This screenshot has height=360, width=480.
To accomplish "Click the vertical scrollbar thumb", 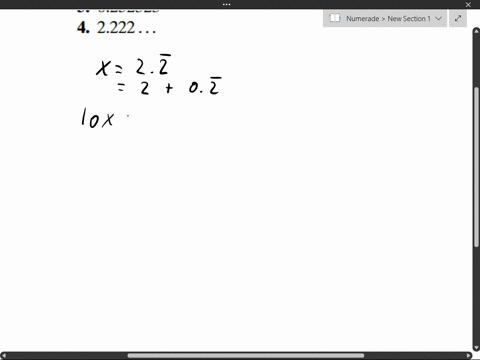I will (476, 167).
